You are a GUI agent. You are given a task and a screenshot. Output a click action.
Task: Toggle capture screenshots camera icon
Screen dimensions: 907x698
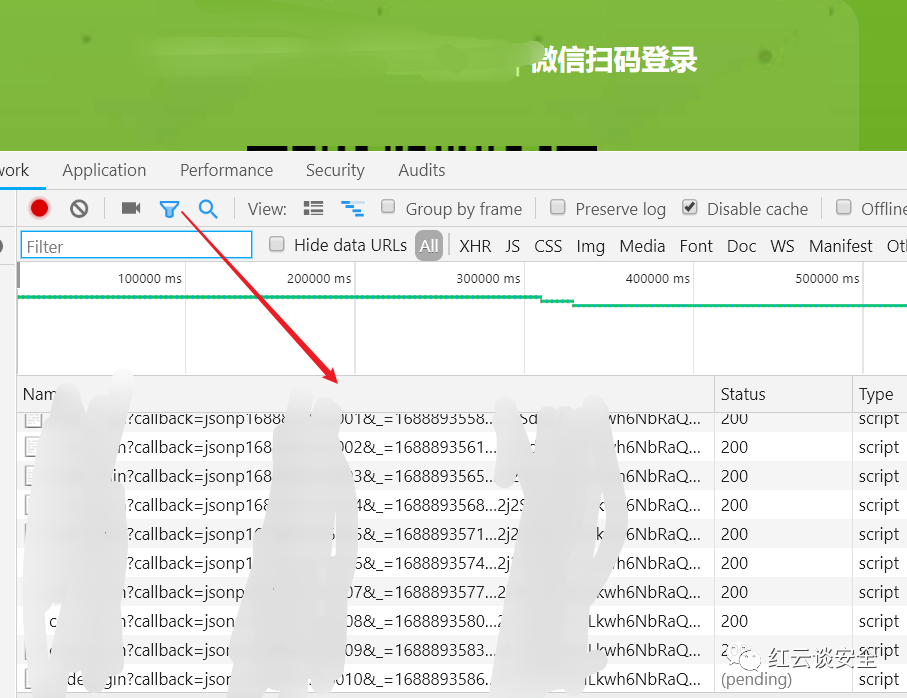tap(131, 208)
